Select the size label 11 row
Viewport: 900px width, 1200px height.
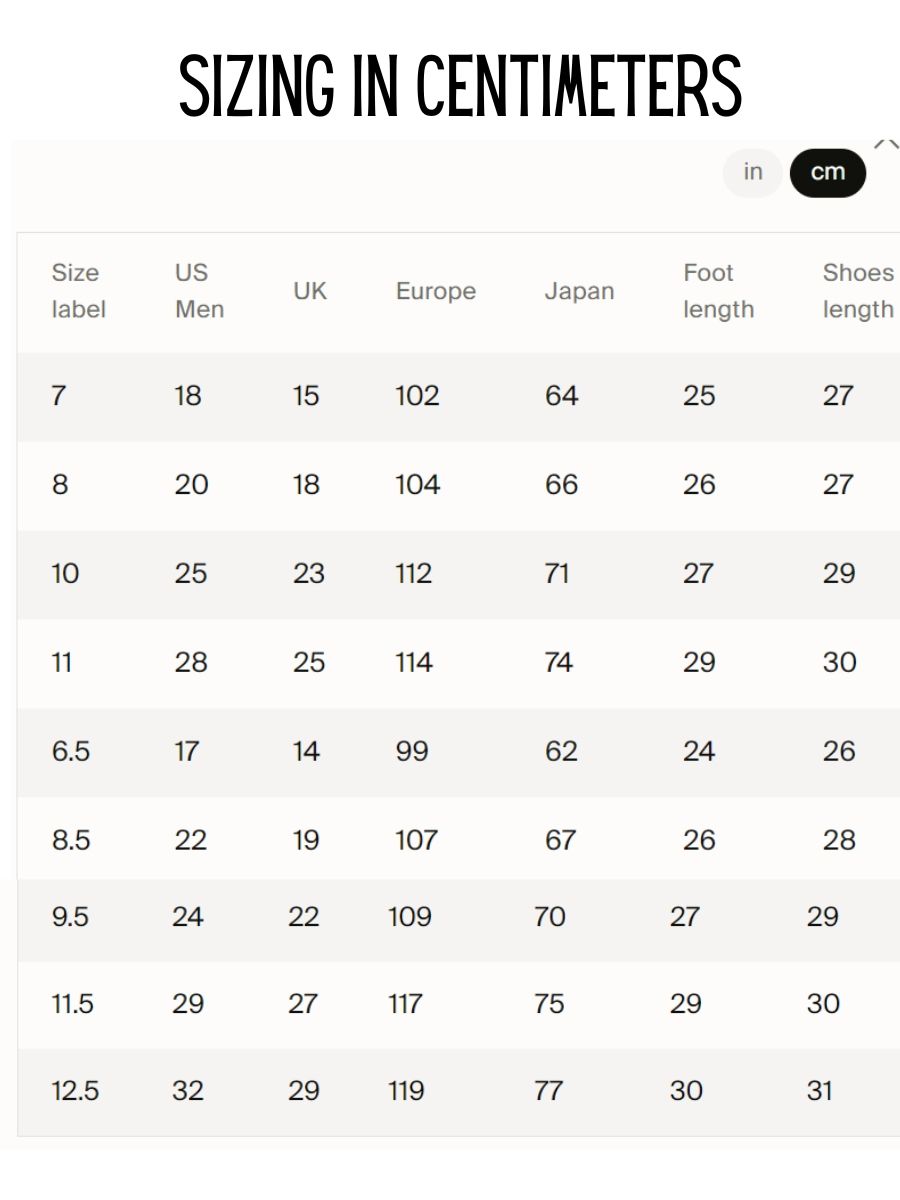pyautogui.click(x=458, y=663)
